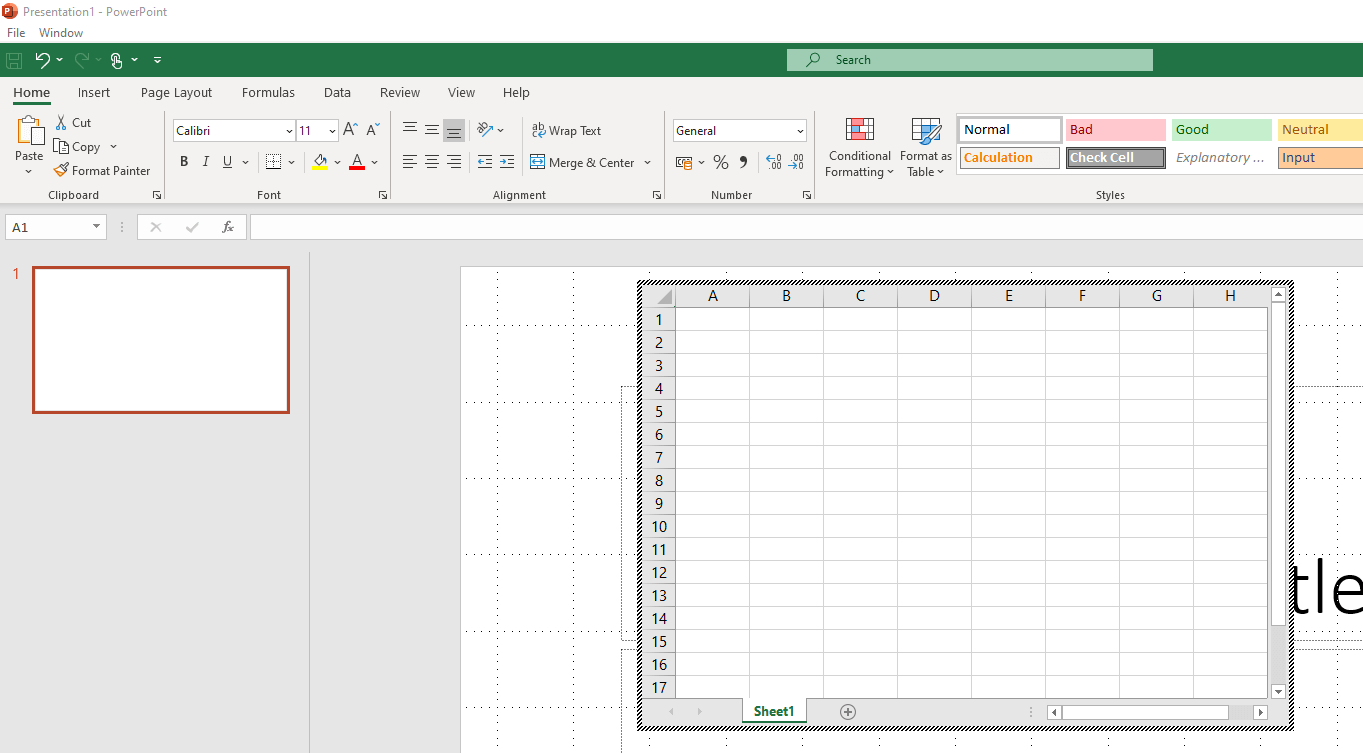Switch to the Formulas ribbon tab
Screen dimensions: 1363x753
(267, 92)
